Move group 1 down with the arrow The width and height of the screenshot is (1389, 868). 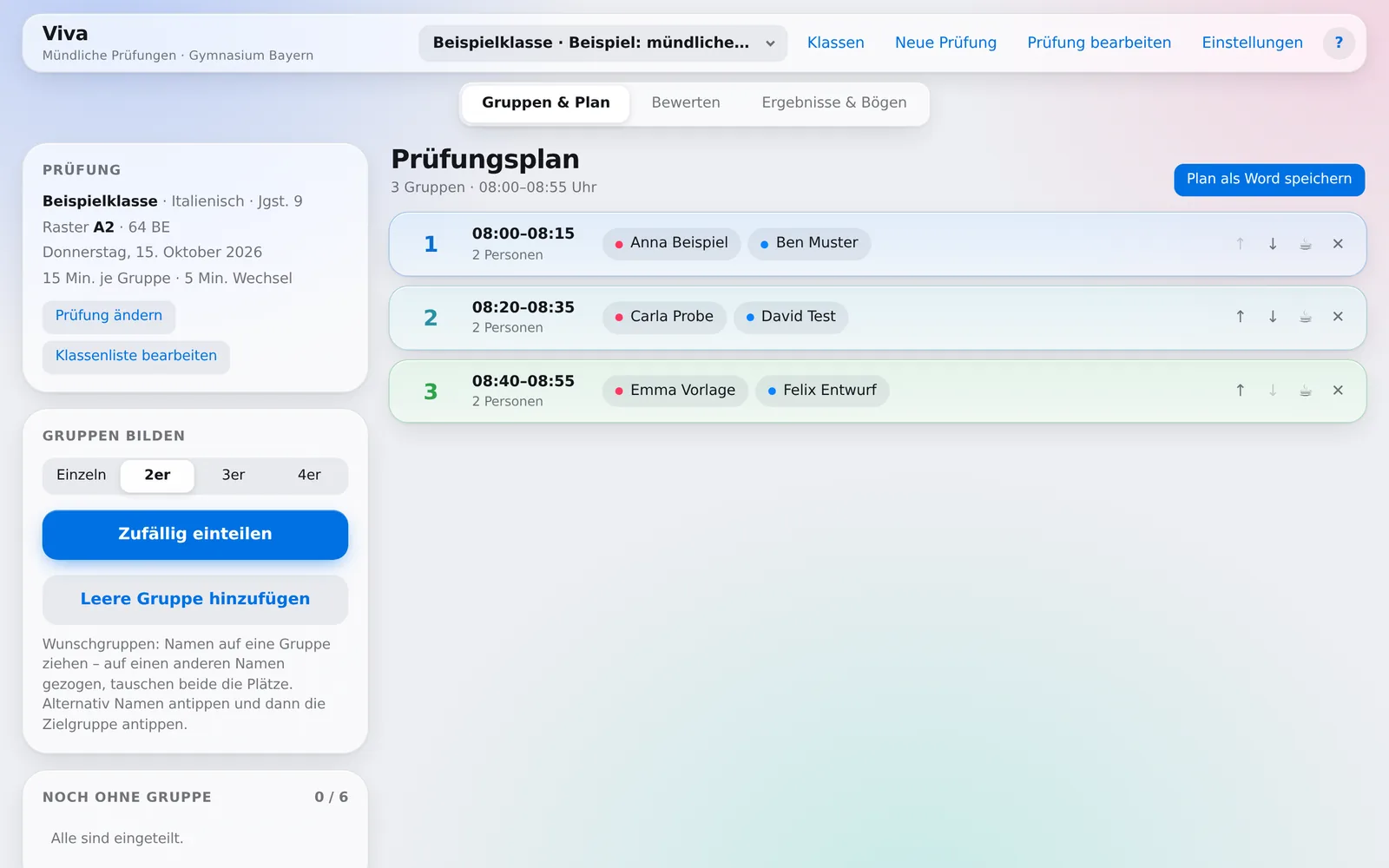click(1273, 244)
